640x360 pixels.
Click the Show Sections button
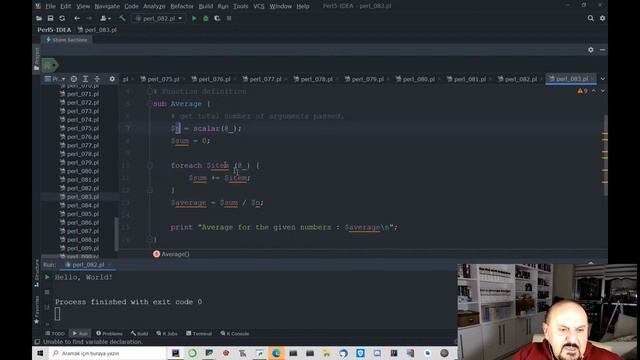(67, 40)
